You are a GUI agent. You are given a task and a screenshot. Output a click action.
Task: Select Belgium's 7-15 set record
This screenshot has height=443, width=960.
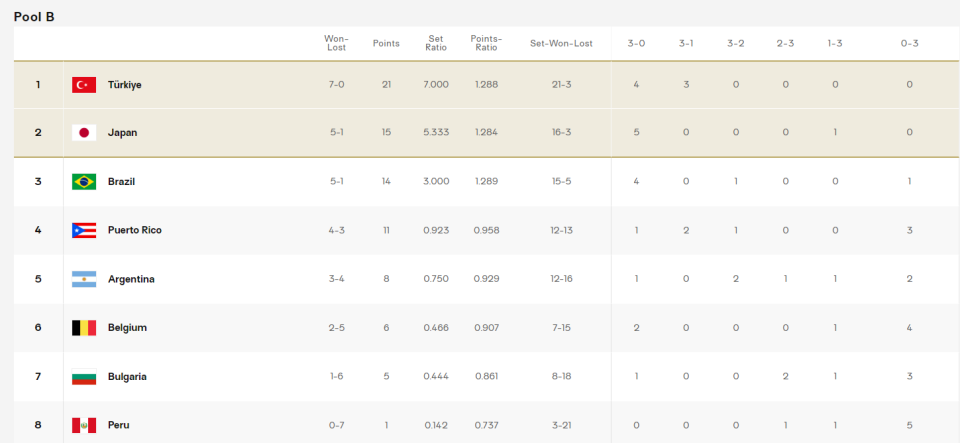tap(561, 327)
